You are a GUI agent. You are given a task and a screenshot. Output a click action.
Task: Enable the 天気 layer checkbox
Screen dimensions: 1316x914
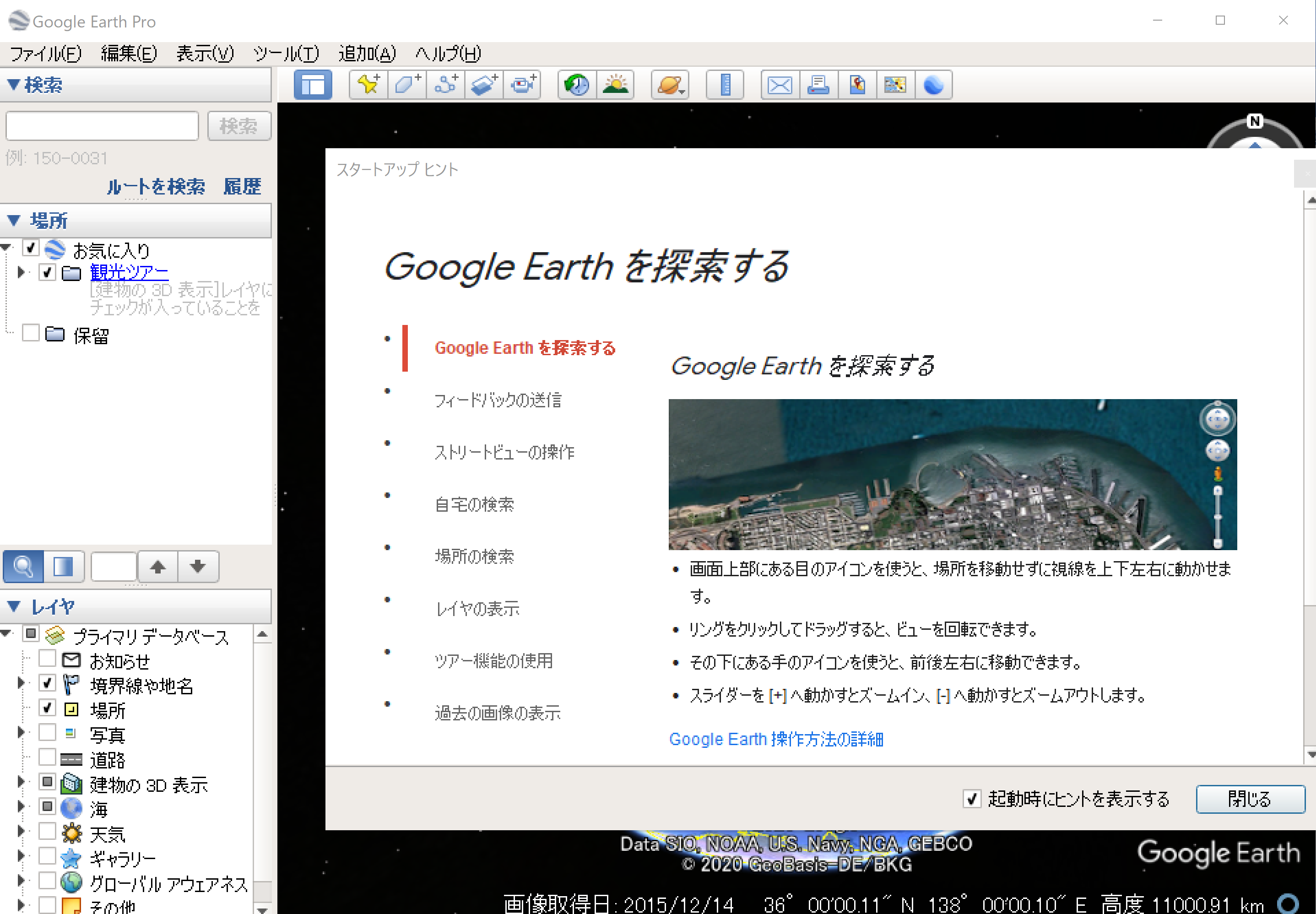coord(48,831)
